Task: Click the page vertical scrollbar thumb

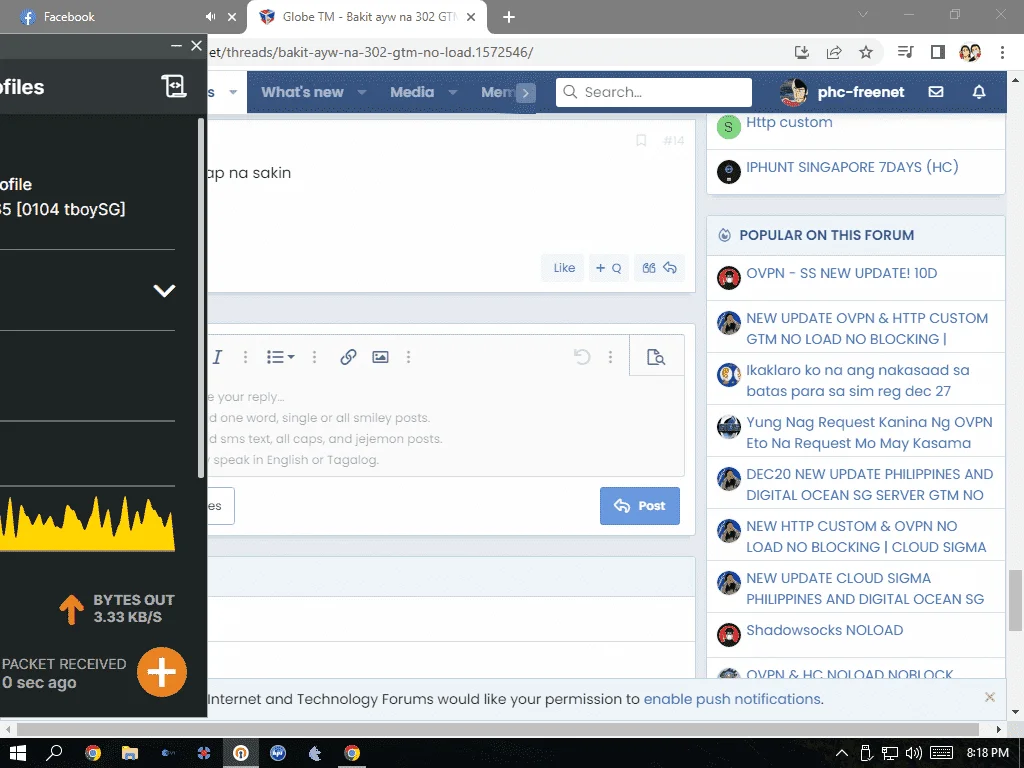Action: click(1015, 600)
